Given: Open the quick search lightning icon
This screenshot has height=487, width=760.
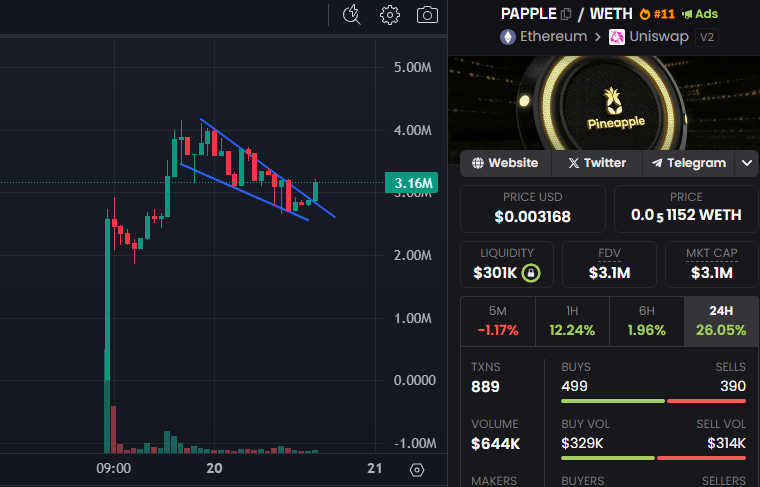Looking at the screenshot, I should coord(351,15).
